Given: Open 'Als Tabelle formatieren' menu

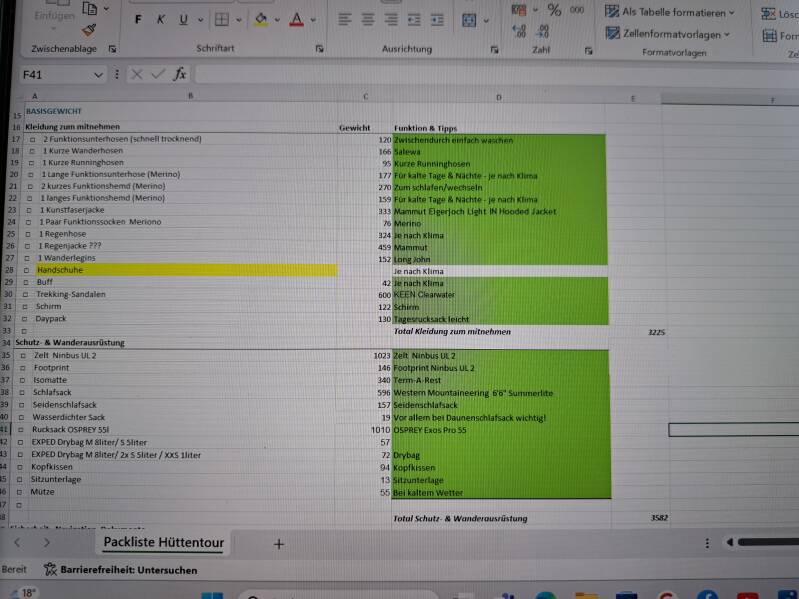Looking at the screenshot, I should (x=670, y=12).
